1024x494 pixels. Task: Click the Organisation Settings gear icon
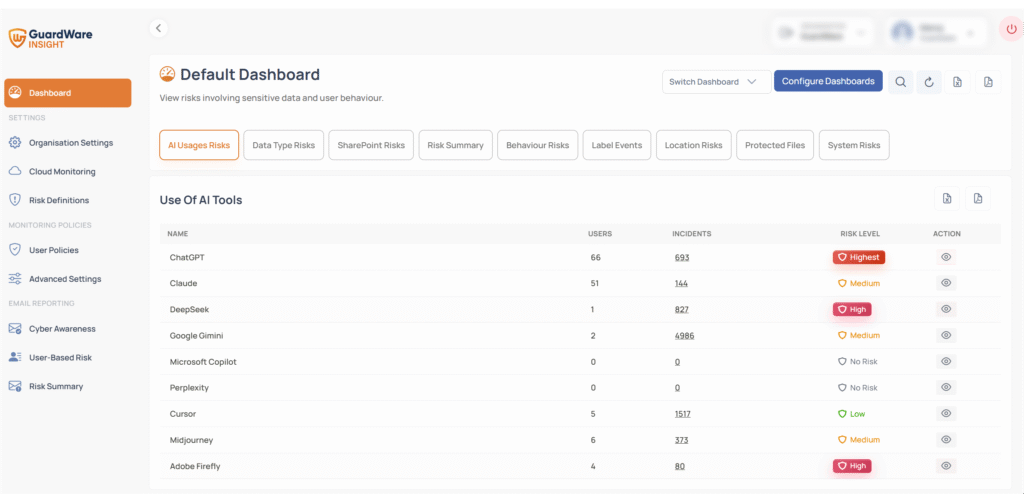[15, 142]
